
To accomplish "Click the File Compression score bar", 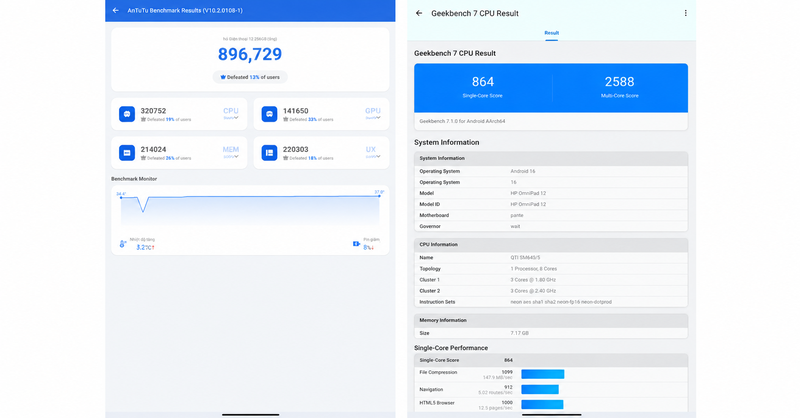I will [543, 374].
